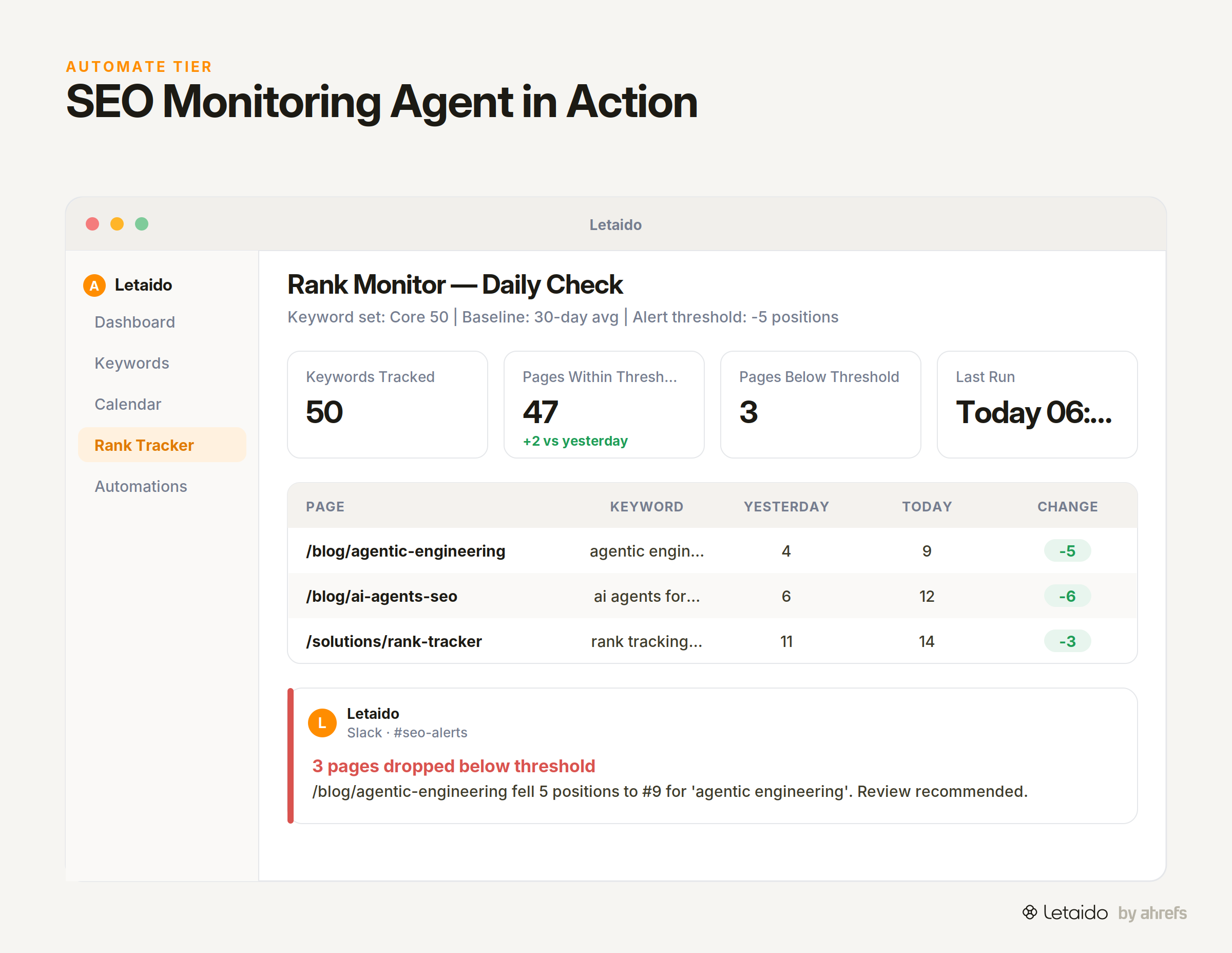The width and height of the screenshot is (1232, 953).
Task: Click the -3 change badge
Action: click(1067, 641)
